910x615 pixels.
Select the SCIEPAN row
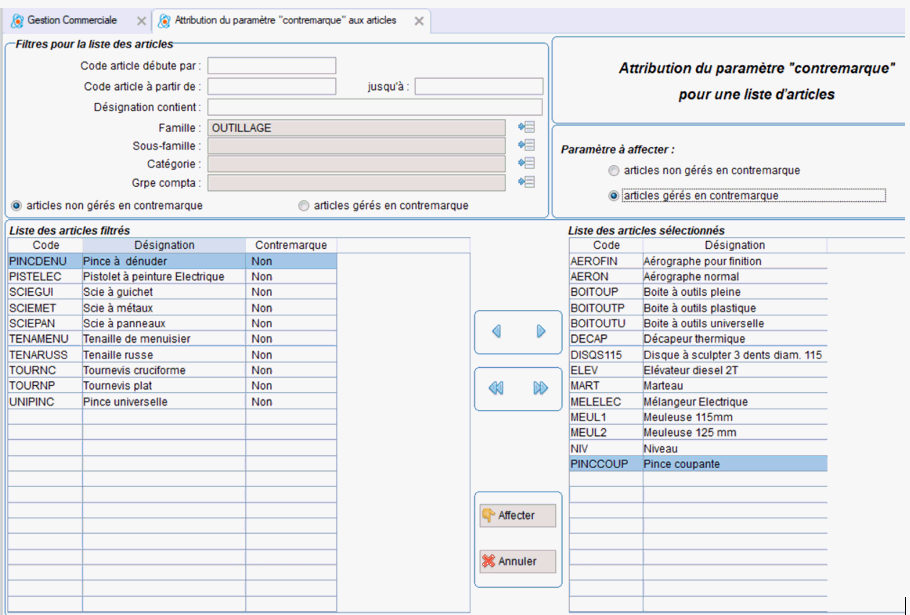[x=172, y=323]
